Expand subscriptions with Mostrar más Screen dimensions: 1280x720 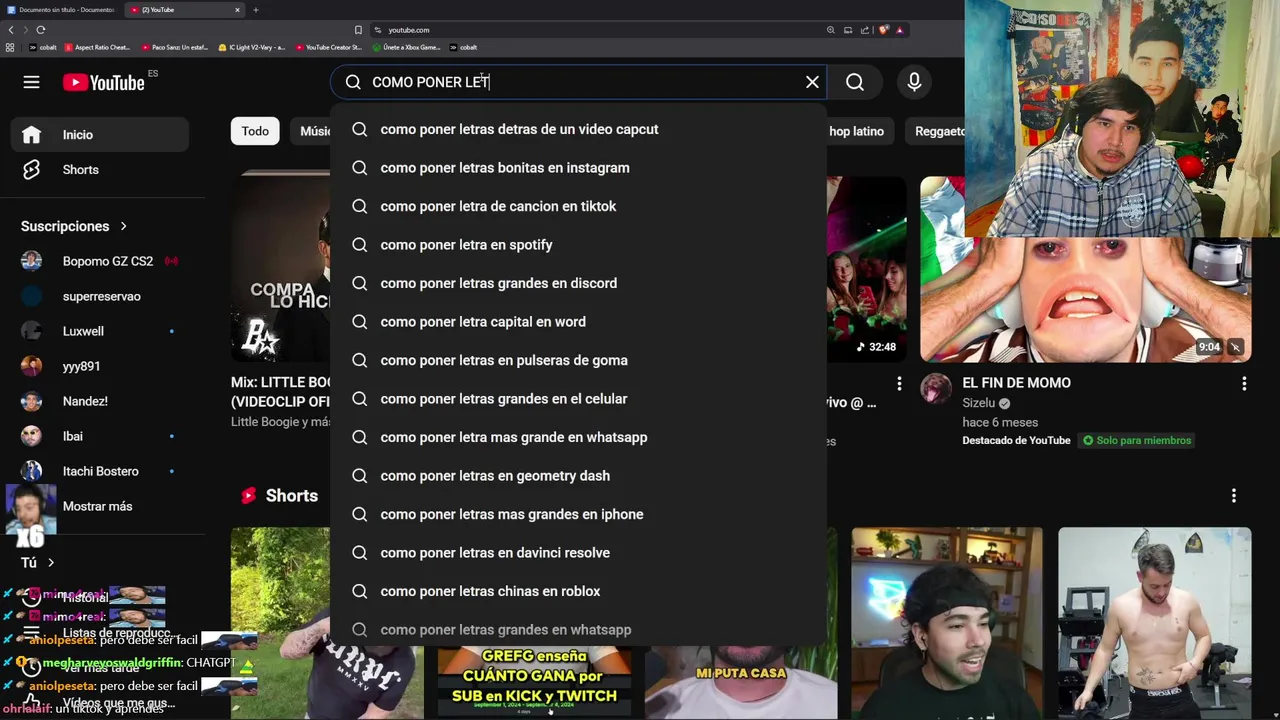(99, 506)
